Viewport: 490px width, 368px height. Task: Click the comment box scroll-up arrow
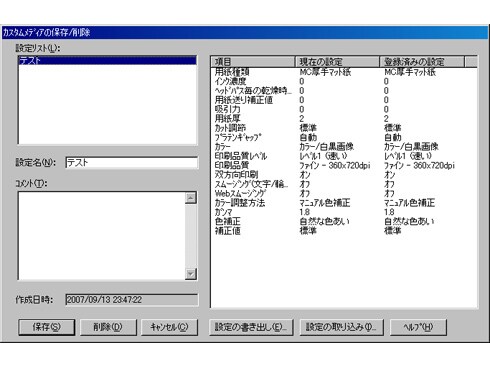click(x=191, y=198)
